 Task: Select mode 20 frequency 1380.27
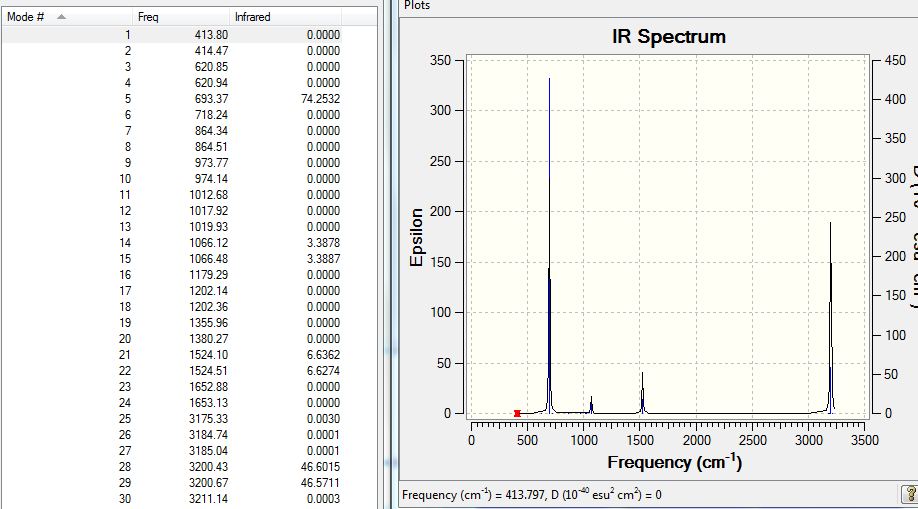pyautogui.click(x=208, y=339)
